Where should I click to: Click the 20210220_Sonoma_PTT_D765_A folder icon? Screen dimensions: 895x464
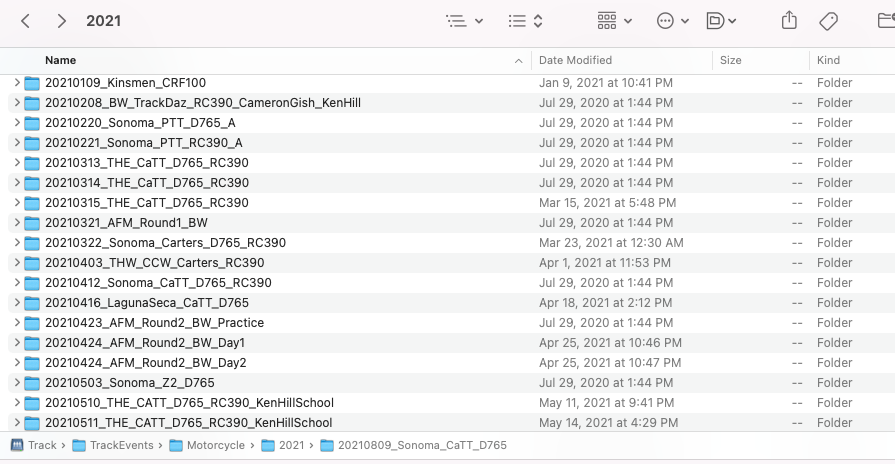click(32, 123)
